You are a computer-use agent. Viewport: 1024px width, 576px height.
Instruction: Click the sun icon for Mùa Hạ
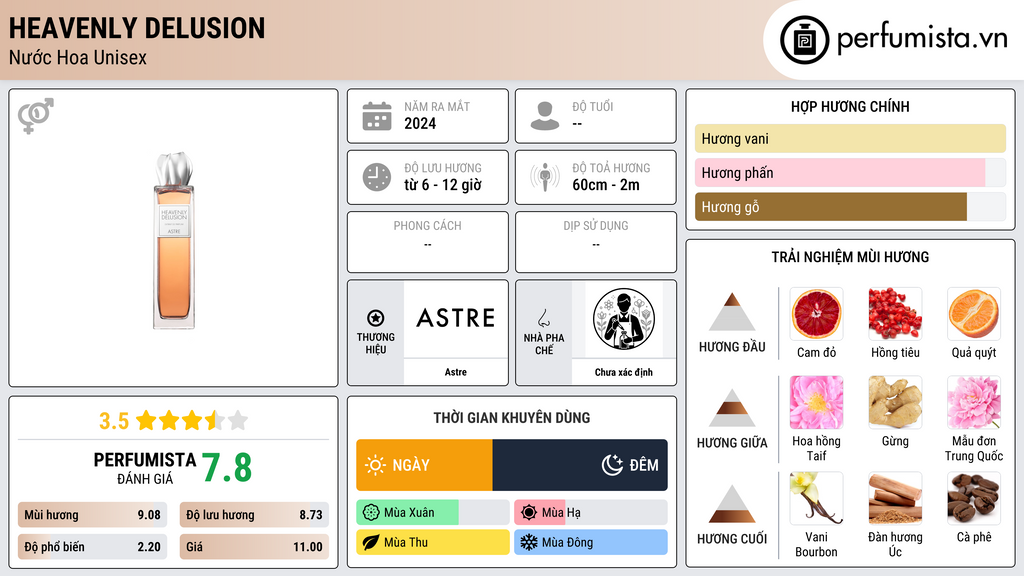click(x=529, y=513)
